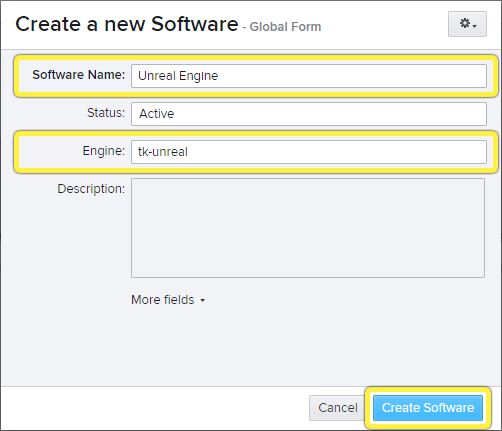Viewport: 502px width, 431px height.
Task: Click inside the Description text area
Action: [x=308, y=228]
